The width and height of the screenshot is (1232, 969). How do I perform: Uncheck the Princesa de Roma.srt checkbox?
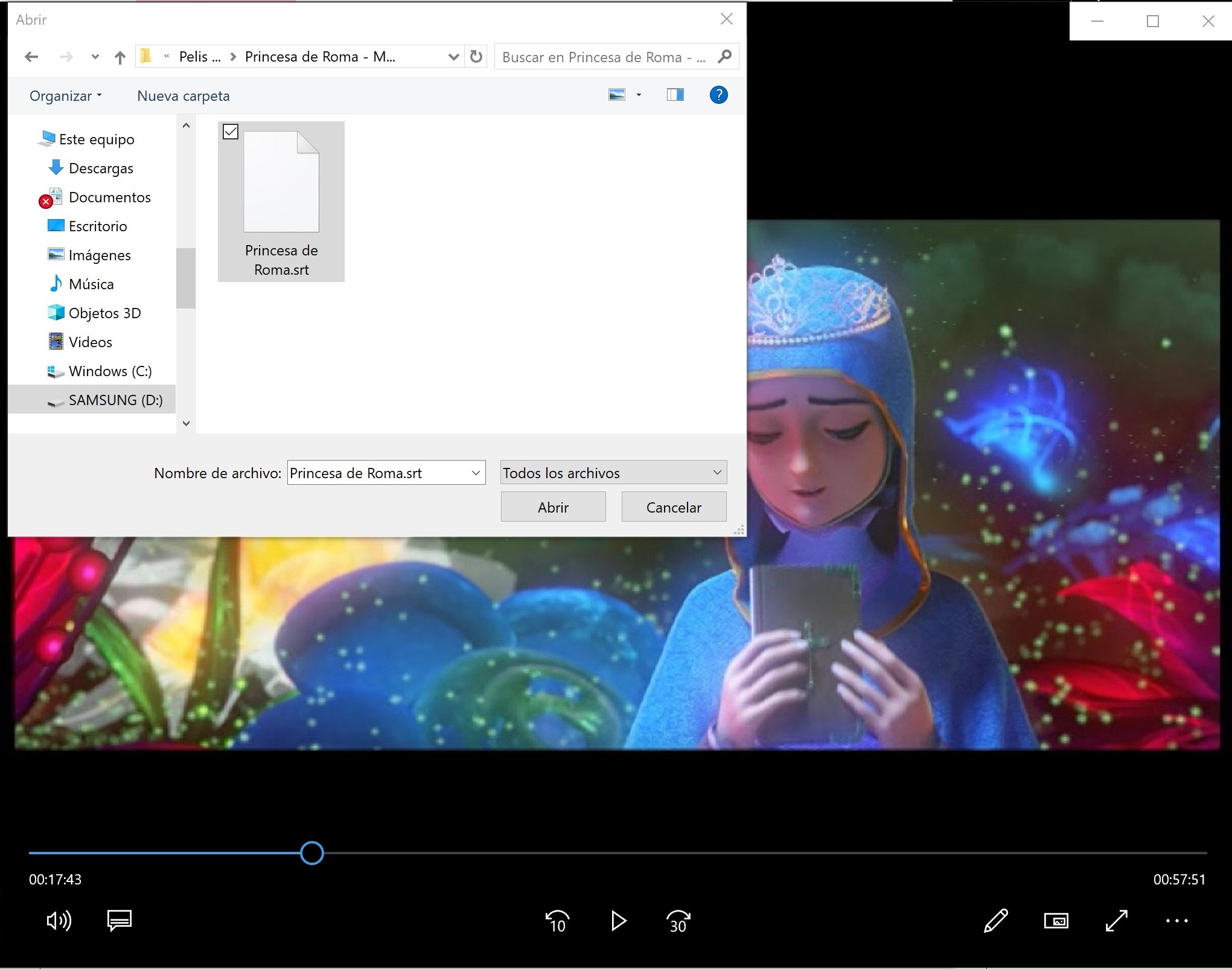pyautogui.click(x=231, y=132)
